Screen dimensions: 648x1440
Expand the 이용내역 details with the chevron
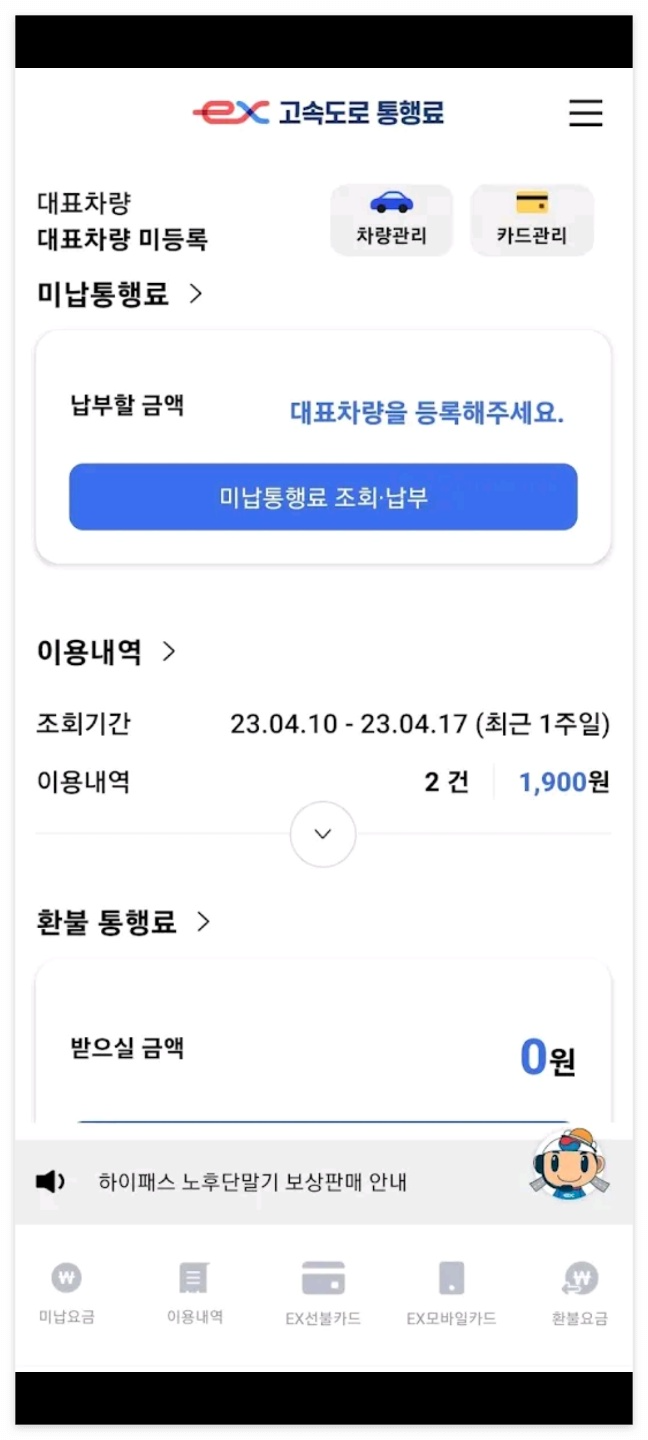pyautogui.click(x=322, y=833)
